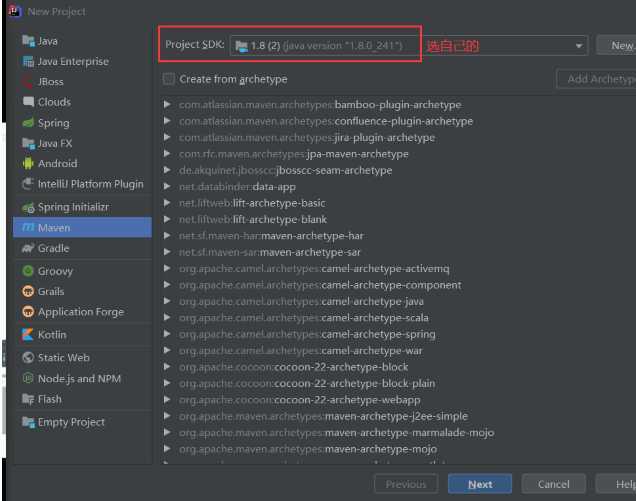636x501 pixels.
Task: Expand the jbosscc-seam-archetype node
Action: pos(167,170)
